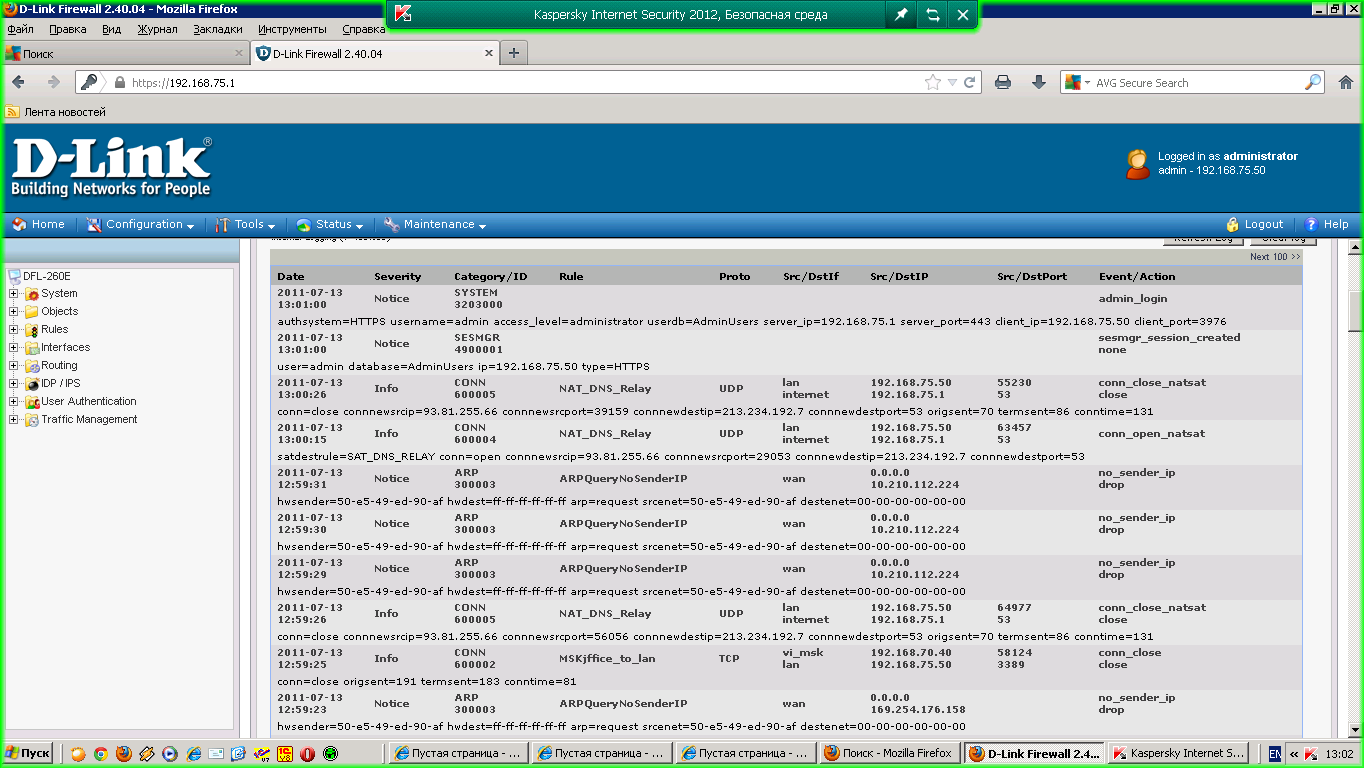Switch to the Поиск browser tab

125,54
